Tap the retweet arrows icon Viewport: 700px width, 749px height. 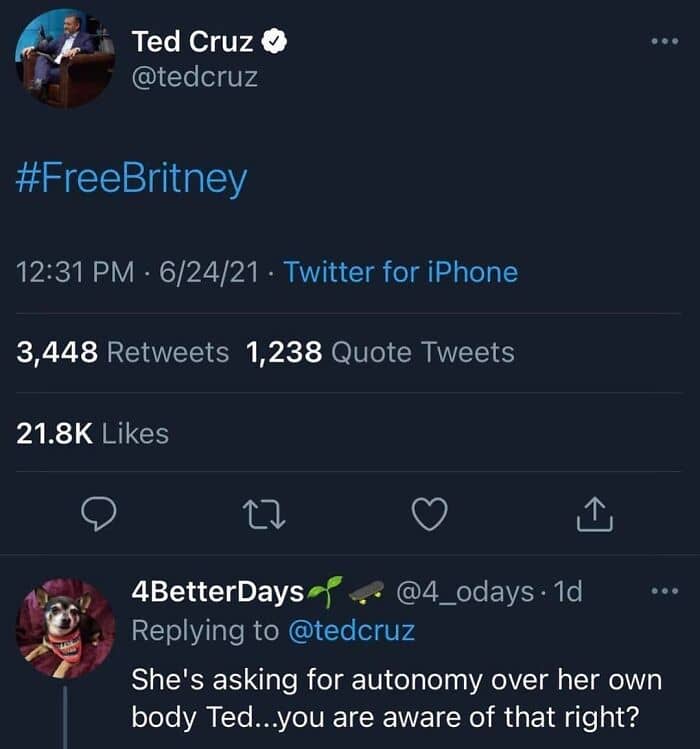(264, 514)
